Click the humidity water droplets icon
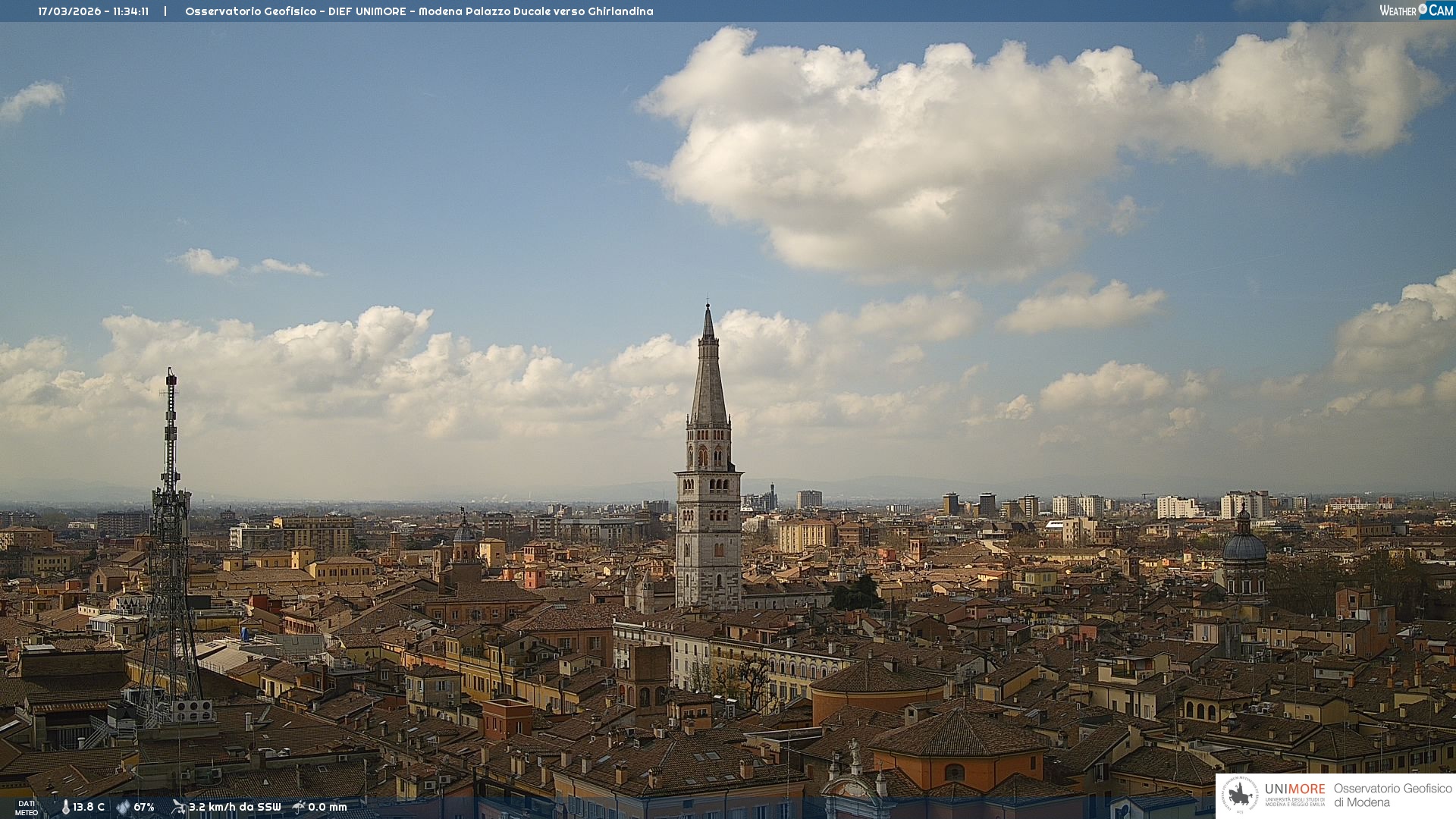Screen dimensions: 1456x819 (123, 807)
